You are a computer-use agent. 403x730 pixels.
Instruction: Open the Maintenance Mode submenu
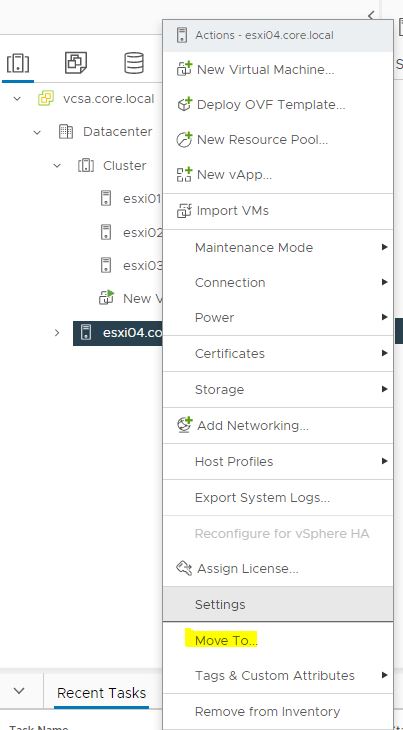pyautogui.click(x=278, y=247)
